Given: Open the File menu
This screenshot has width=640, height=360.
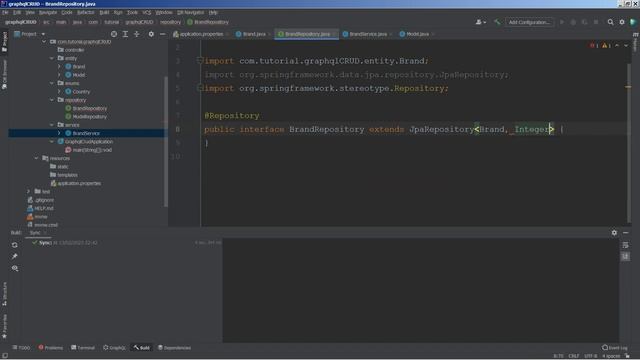Looking at the screenshot, I should (x=5, y=13).
